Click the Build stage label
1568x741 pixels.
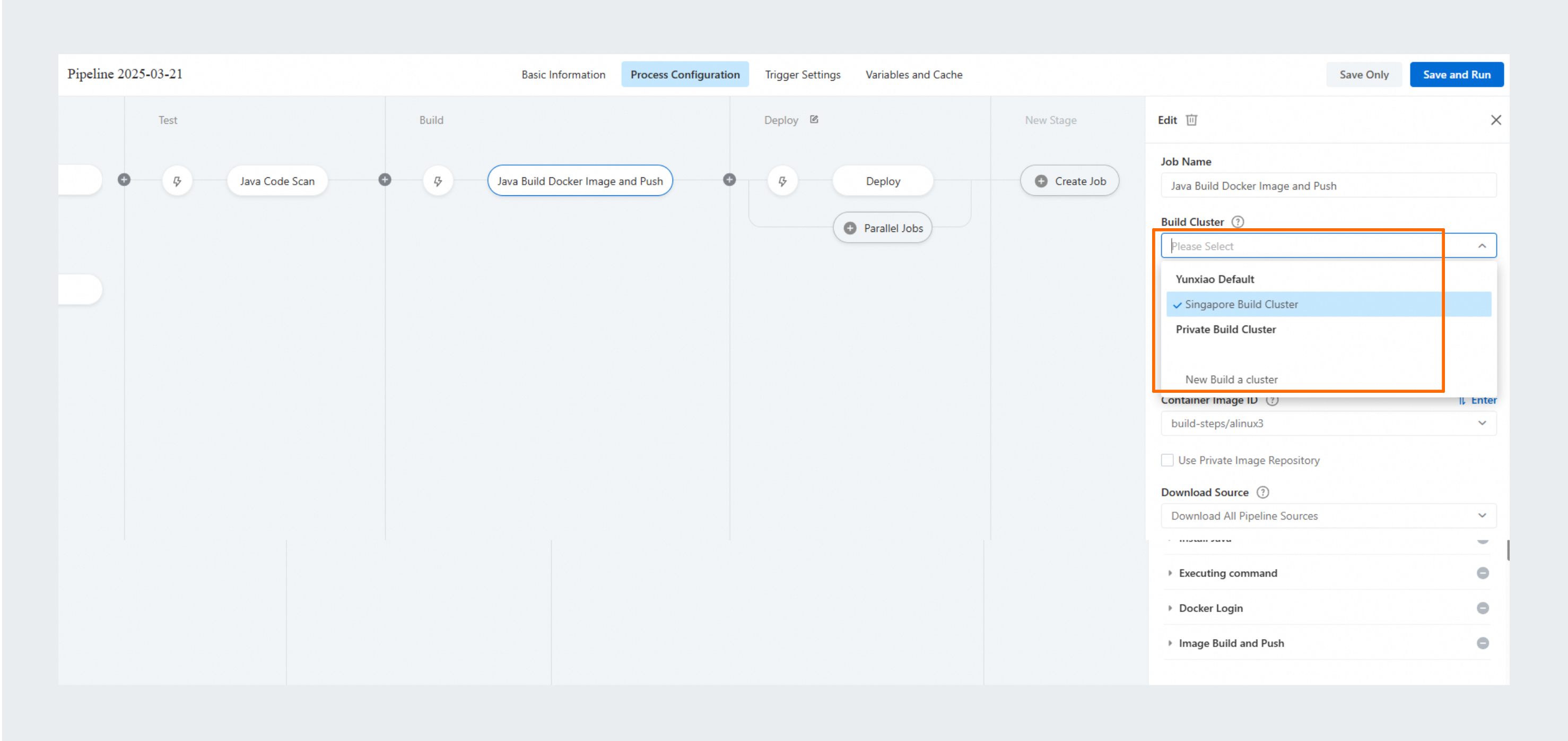pyautogui.click(x=431, y=120)
